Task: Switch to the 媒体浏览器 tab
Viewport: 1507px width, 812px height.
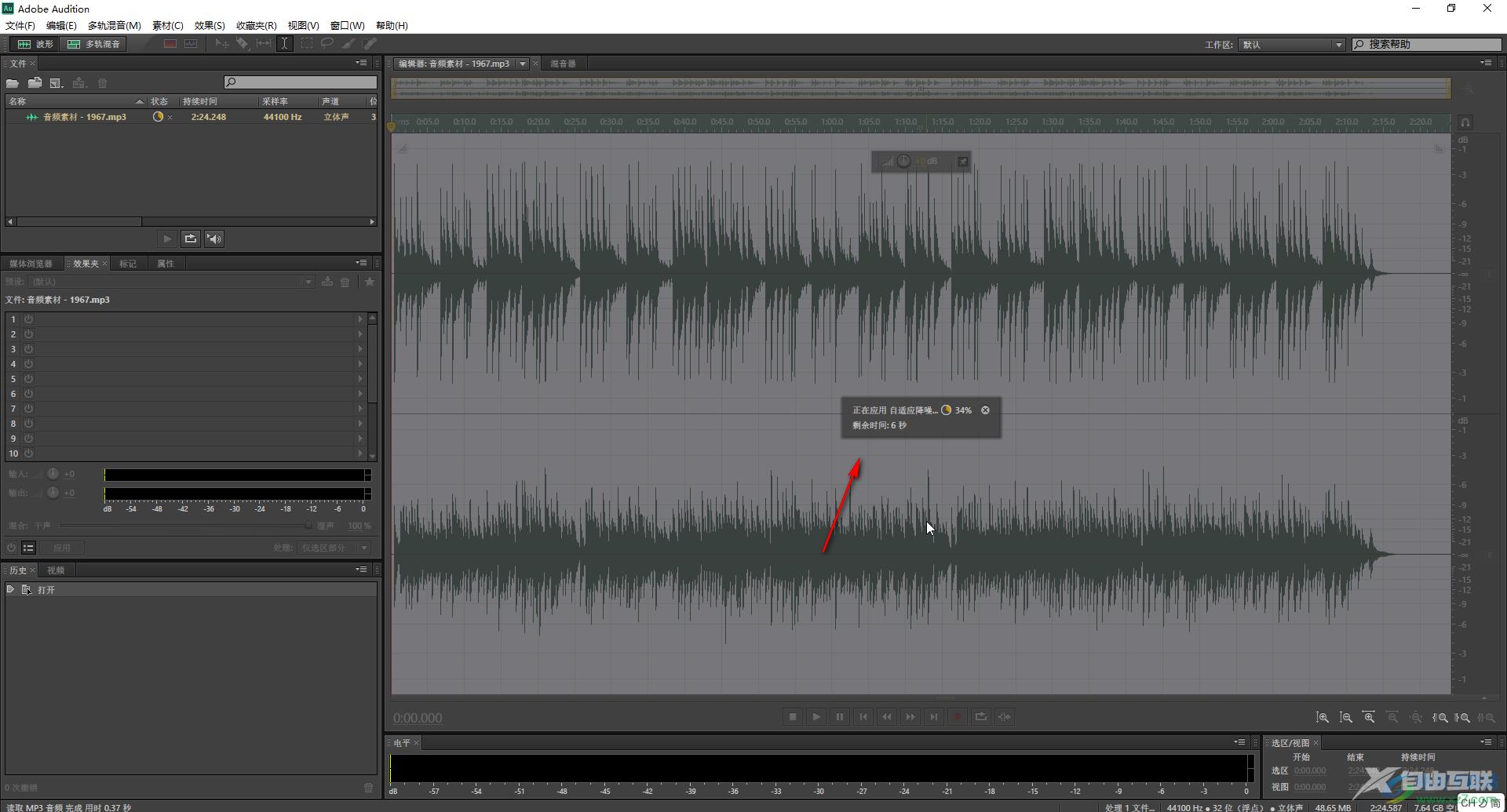Action: click(31, 264)
